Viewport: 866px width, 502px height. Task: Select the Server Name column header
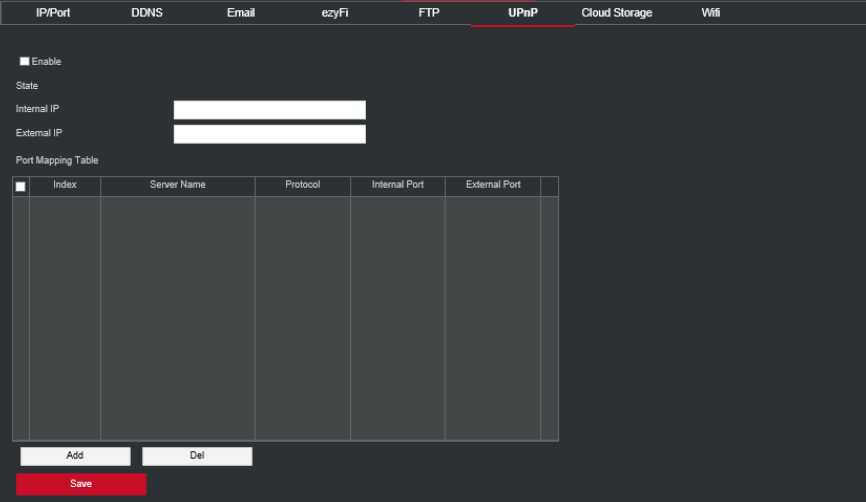[178, 186]
